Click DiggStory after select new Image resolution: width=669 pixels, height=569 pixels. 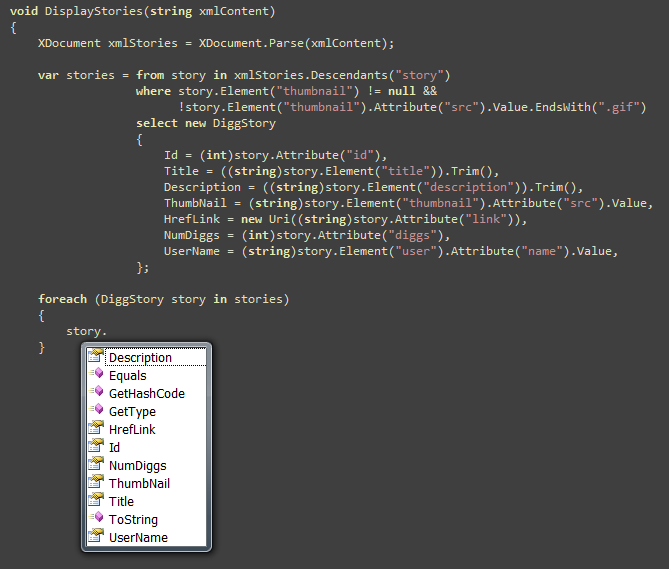tap(244, 123)
